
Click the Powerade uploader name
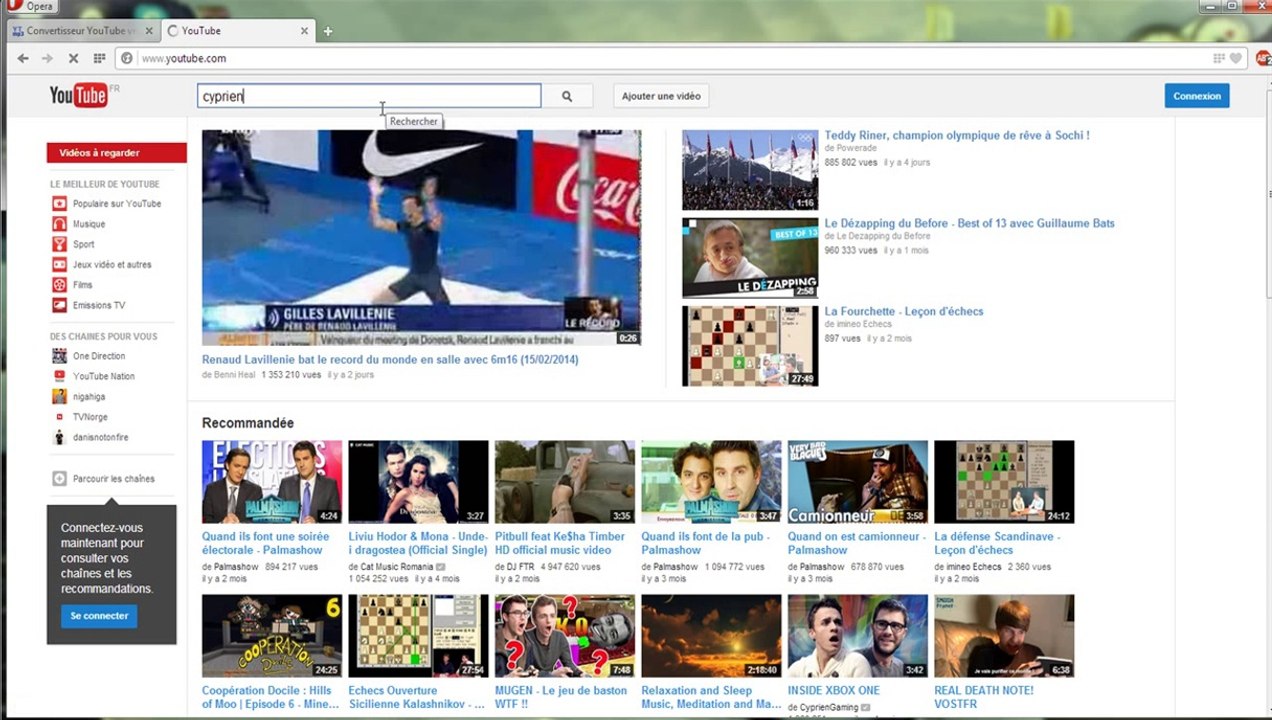[856, 148]
